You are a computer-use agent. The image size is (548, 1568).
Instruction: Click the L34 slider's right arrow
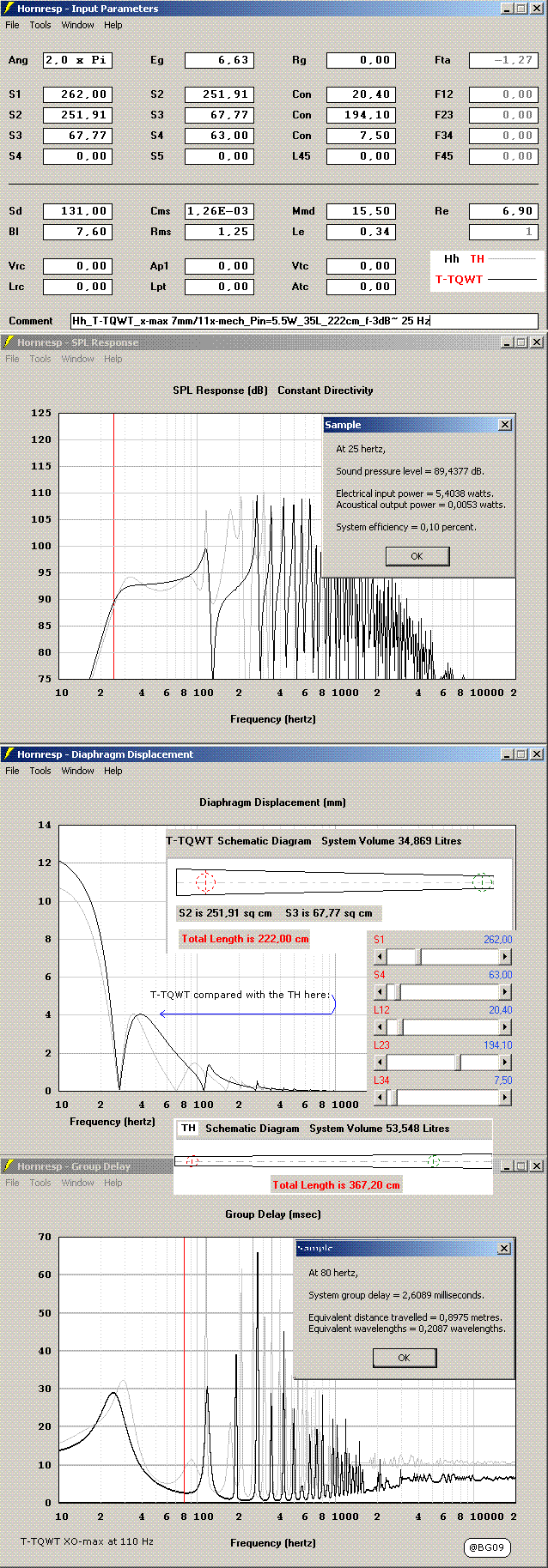(x=505, y=1098)
